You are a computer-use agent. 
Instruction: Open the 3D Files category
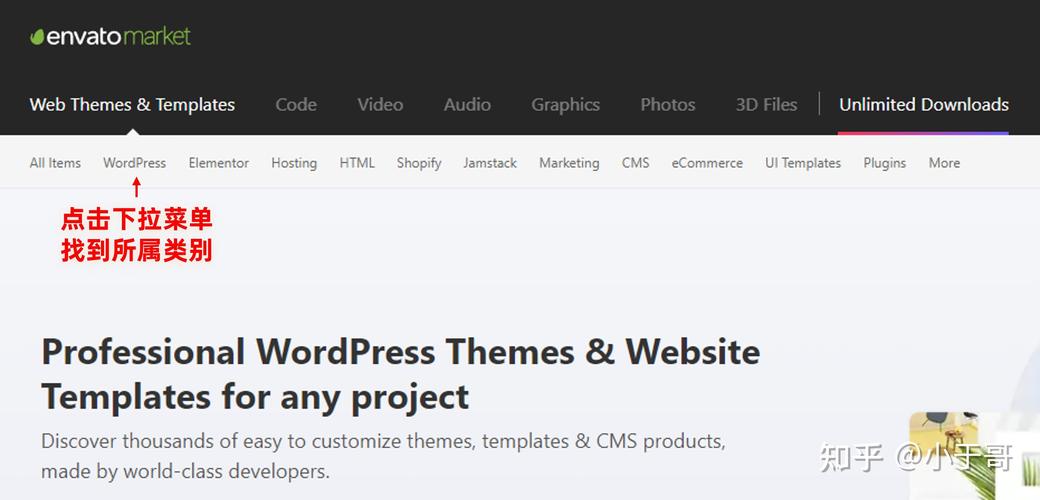(766, 105)
